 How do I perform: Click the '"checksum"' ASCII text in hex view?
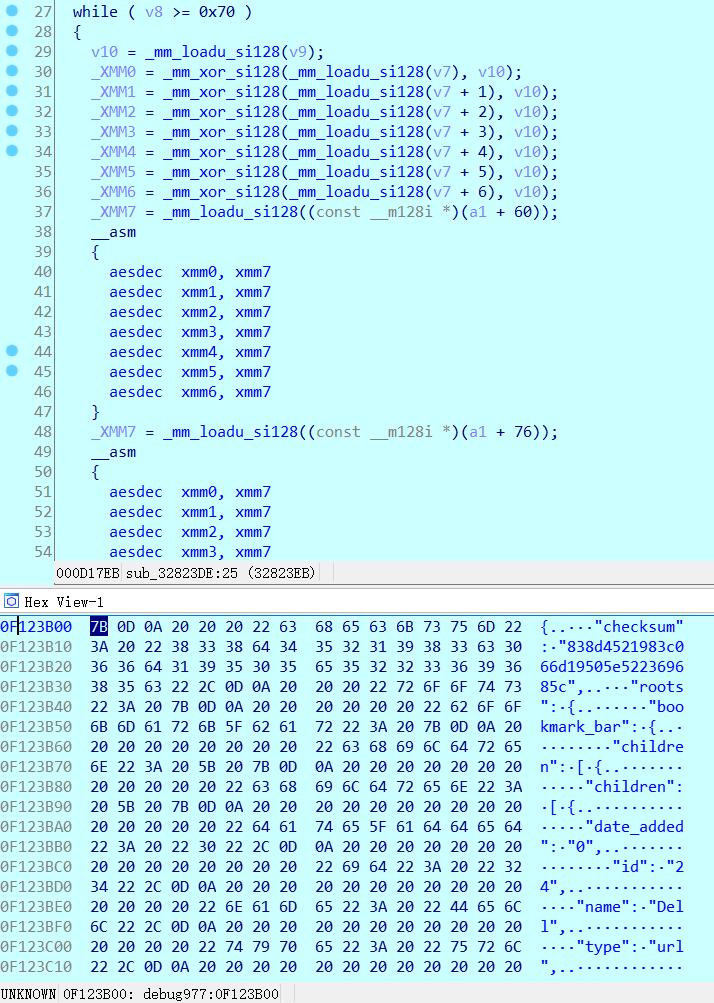pyautogui.click(x=639, y=626)
